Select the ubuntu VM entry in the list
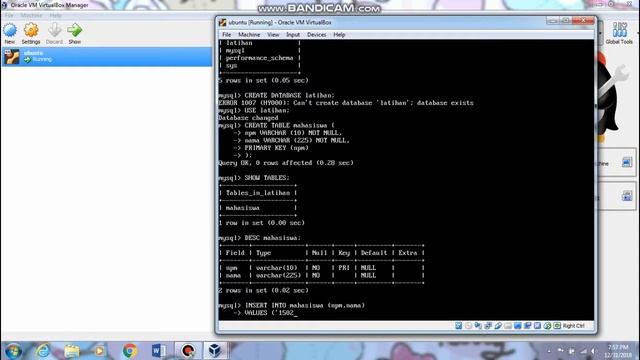This screenshot has height=360, width=640. 107,56
